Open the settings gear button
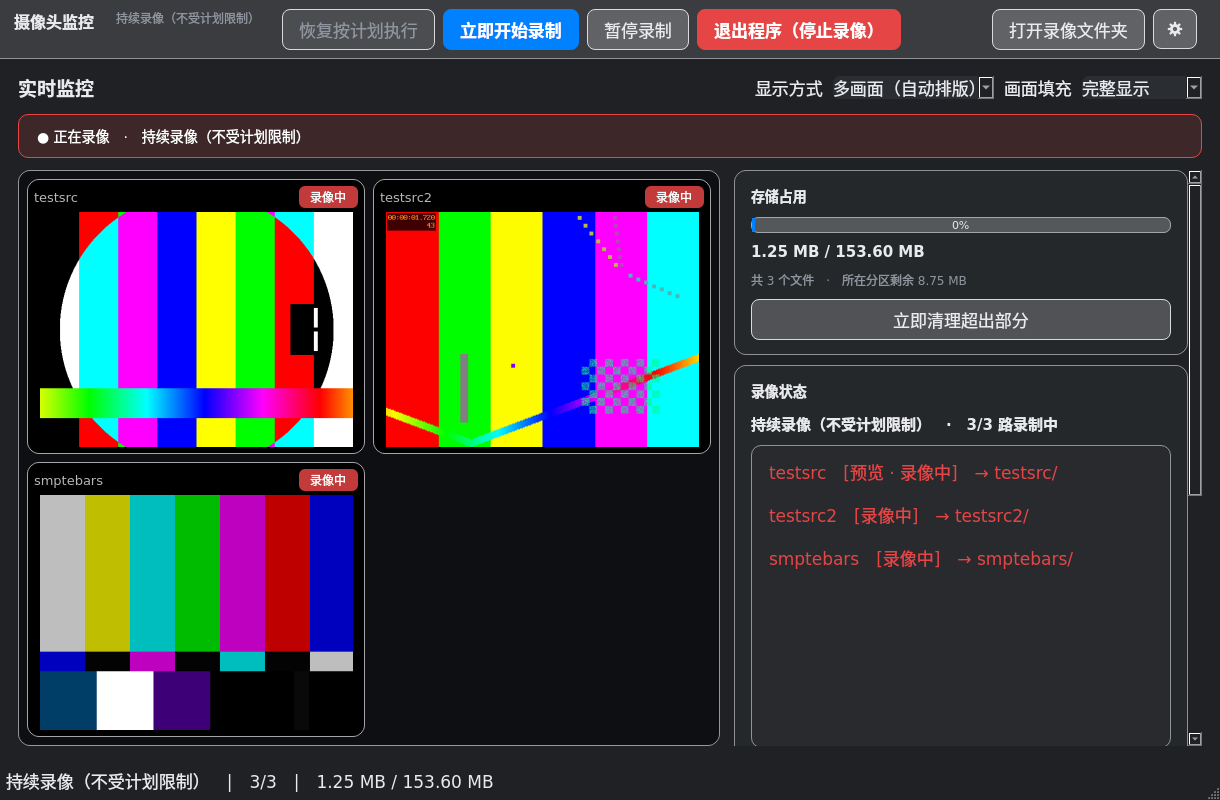 click(1174, 29)
